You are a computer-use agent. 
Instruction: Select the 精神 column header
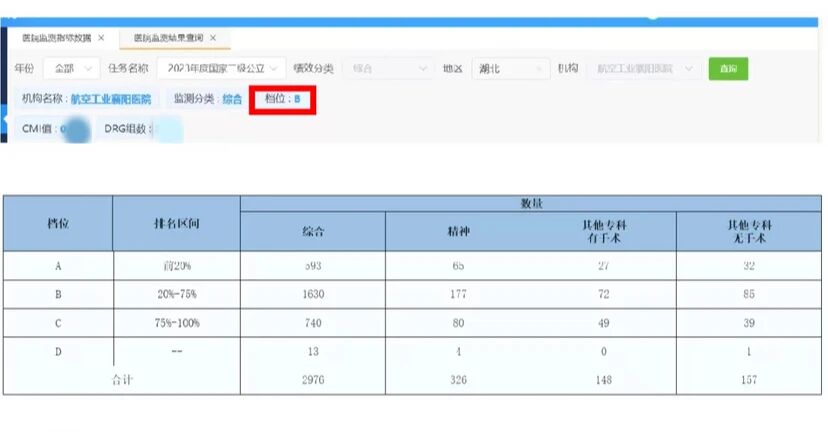tap(458, 232)
